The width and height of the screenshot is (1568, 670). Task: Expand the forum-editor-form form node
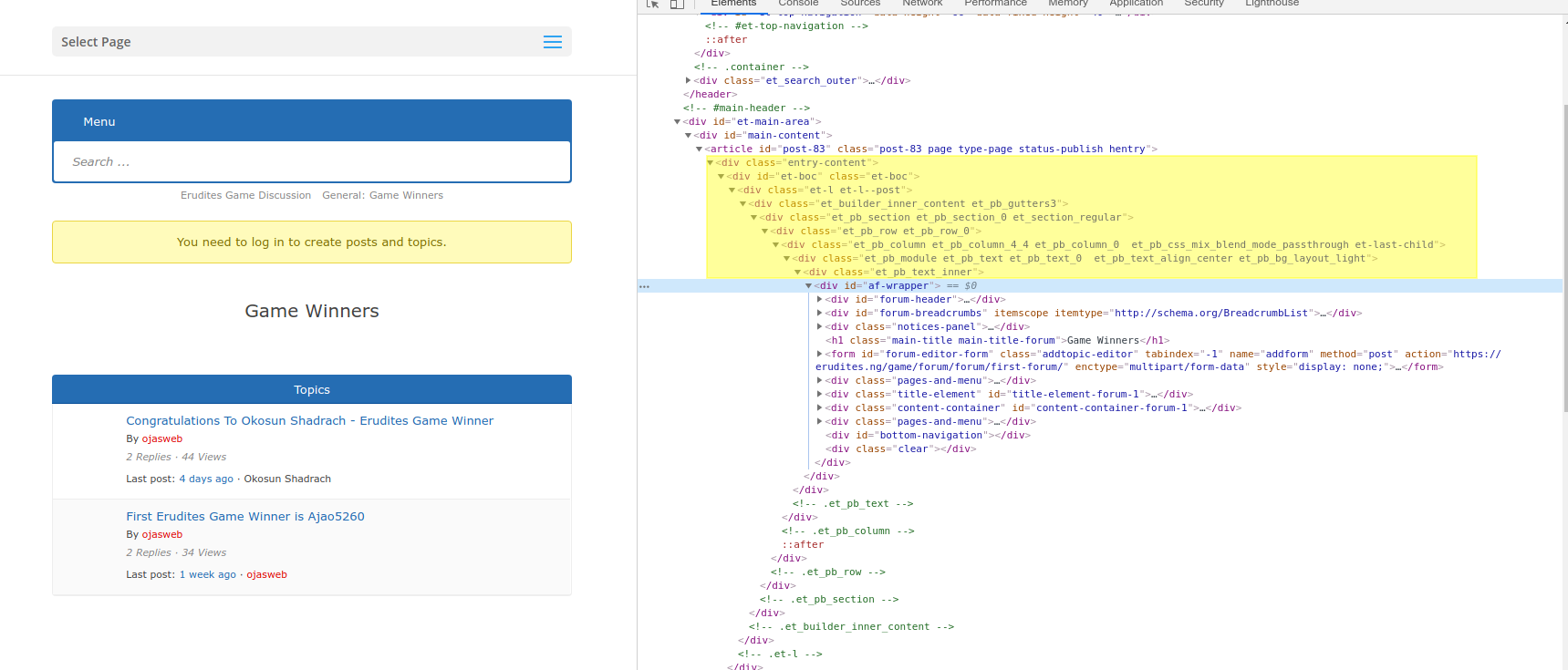pyautogui.click(x=820, y=355)
